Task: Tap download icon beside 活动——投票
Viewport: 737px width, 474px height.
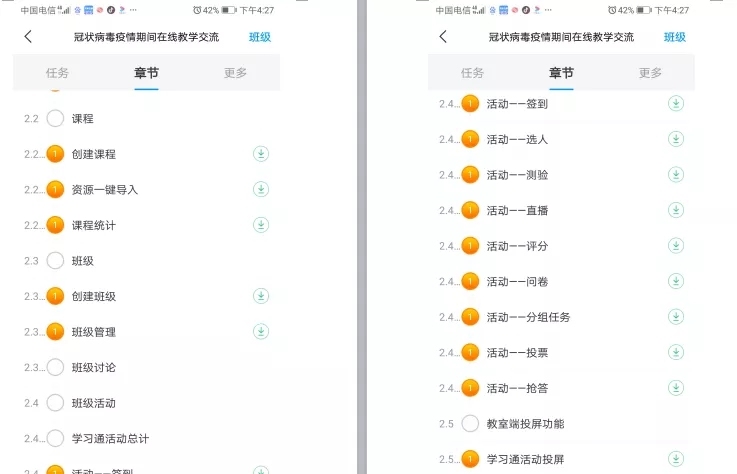Action: (676, 352)
